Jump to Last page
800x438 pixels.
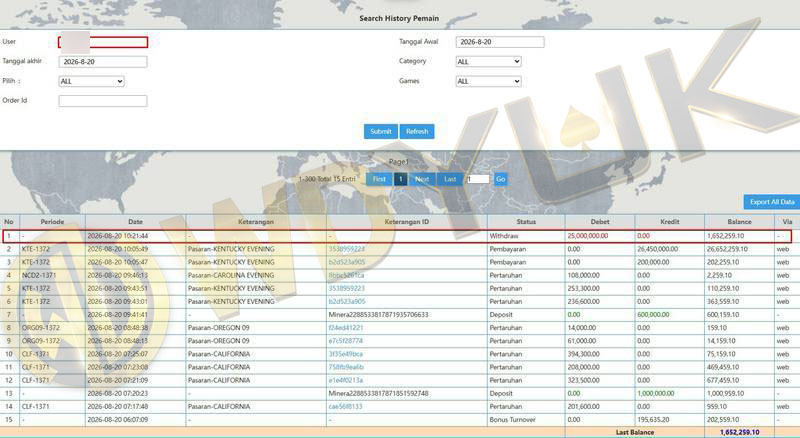pos(450,179)
